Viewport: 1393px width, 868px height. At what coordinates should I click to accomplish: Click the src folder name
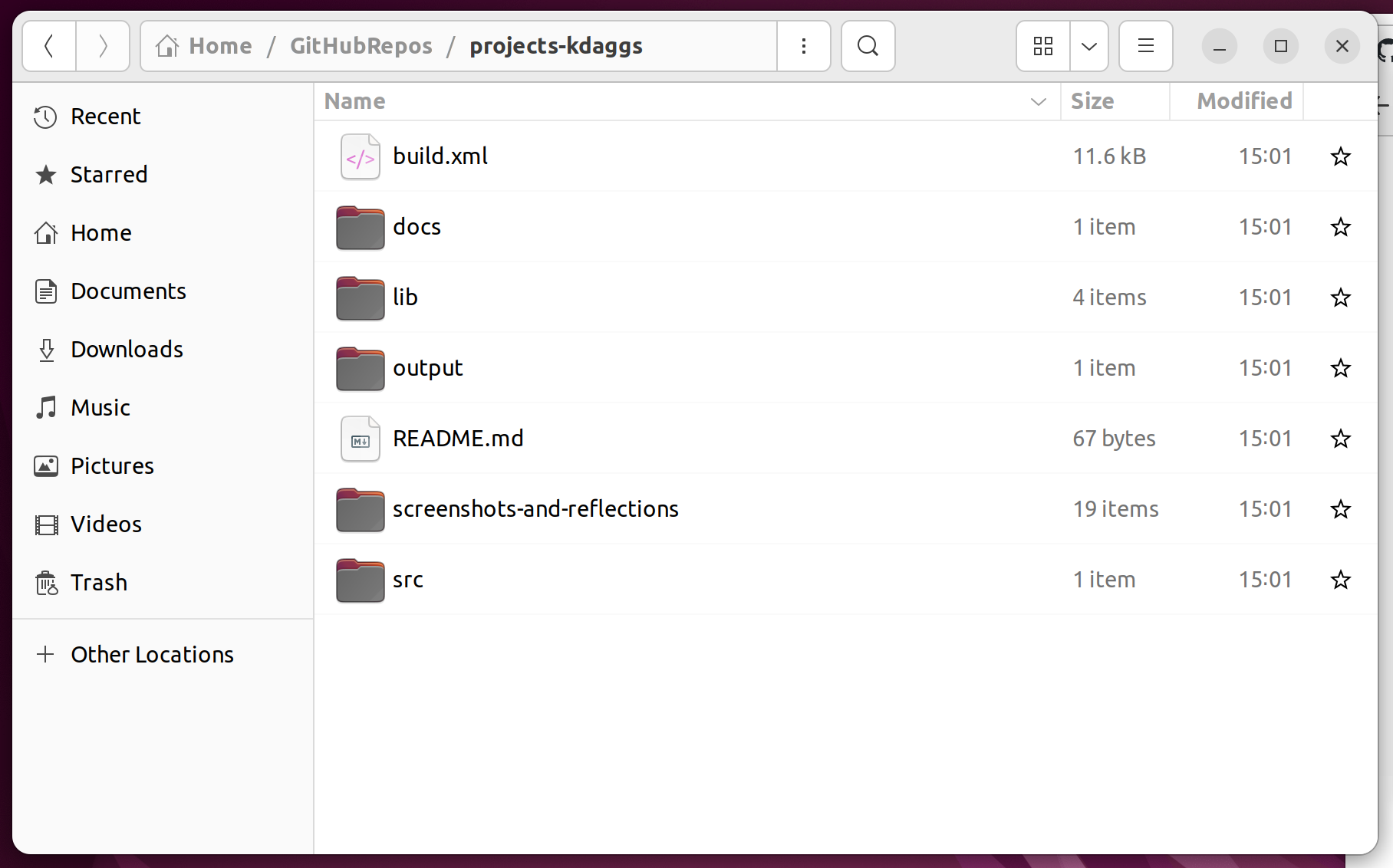[408, 580]
